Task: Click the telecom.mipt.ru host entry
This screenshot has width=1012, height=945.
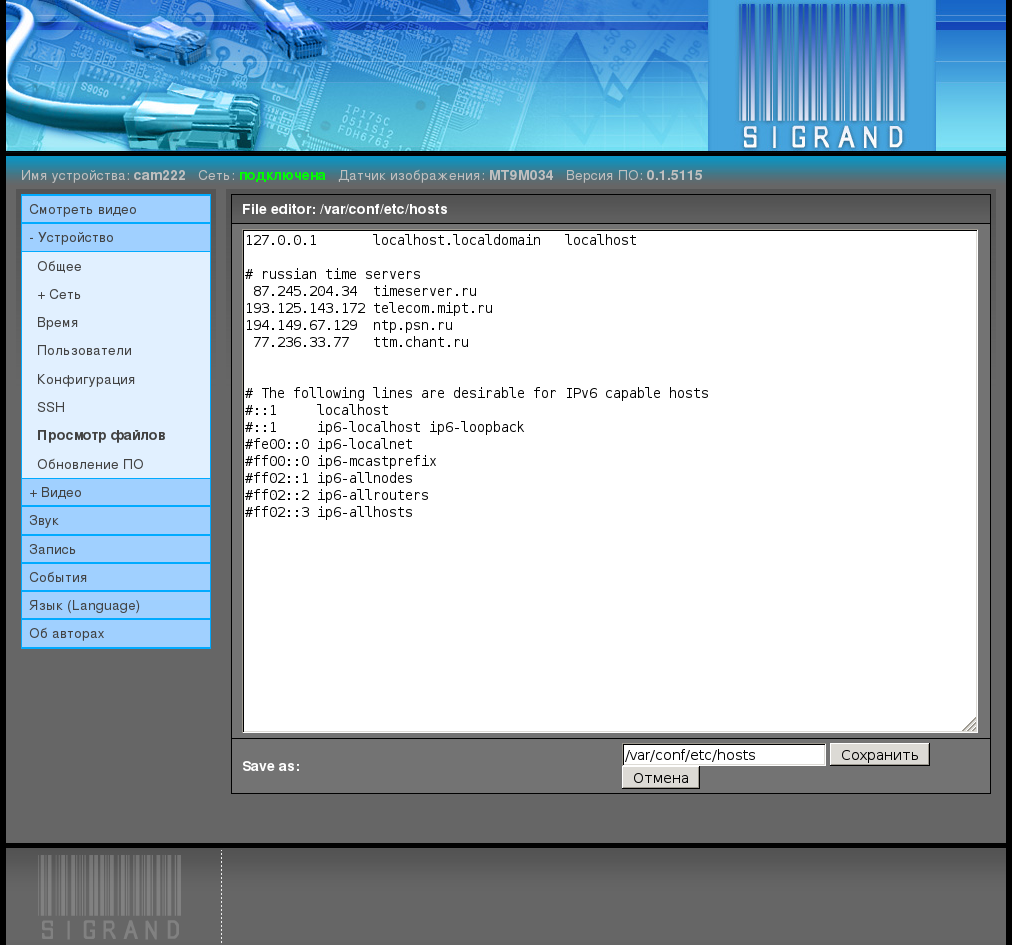Action: pyautogui.click(x=369, y=308)
